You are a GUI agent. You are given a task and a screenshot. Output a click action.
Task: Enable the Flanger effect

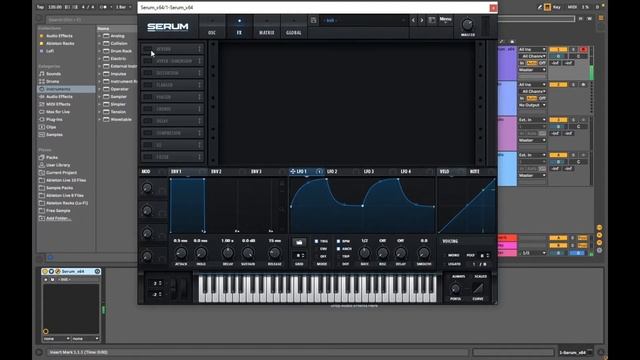click(x=148, y=85)
